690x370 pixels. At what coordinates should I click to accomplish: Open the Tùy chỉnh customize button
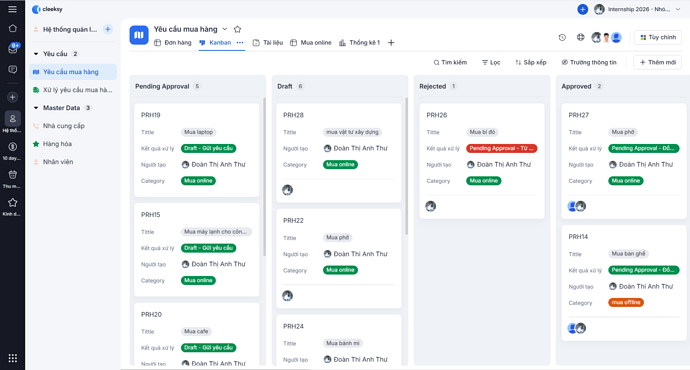click(x=658, y=37)
